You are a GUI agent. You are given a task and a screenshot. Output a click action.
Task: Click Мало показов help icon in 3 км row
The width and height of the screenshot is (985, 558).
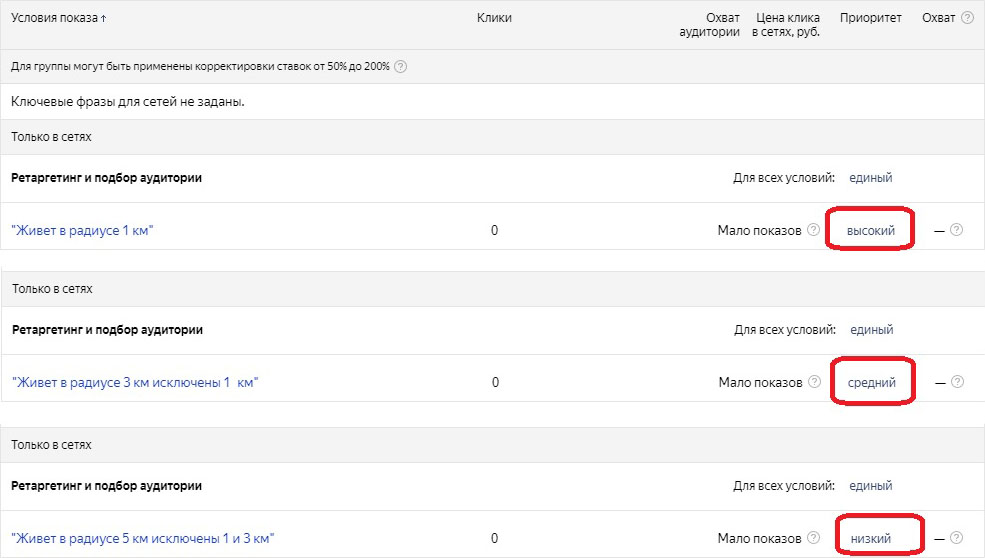[814, 382]
